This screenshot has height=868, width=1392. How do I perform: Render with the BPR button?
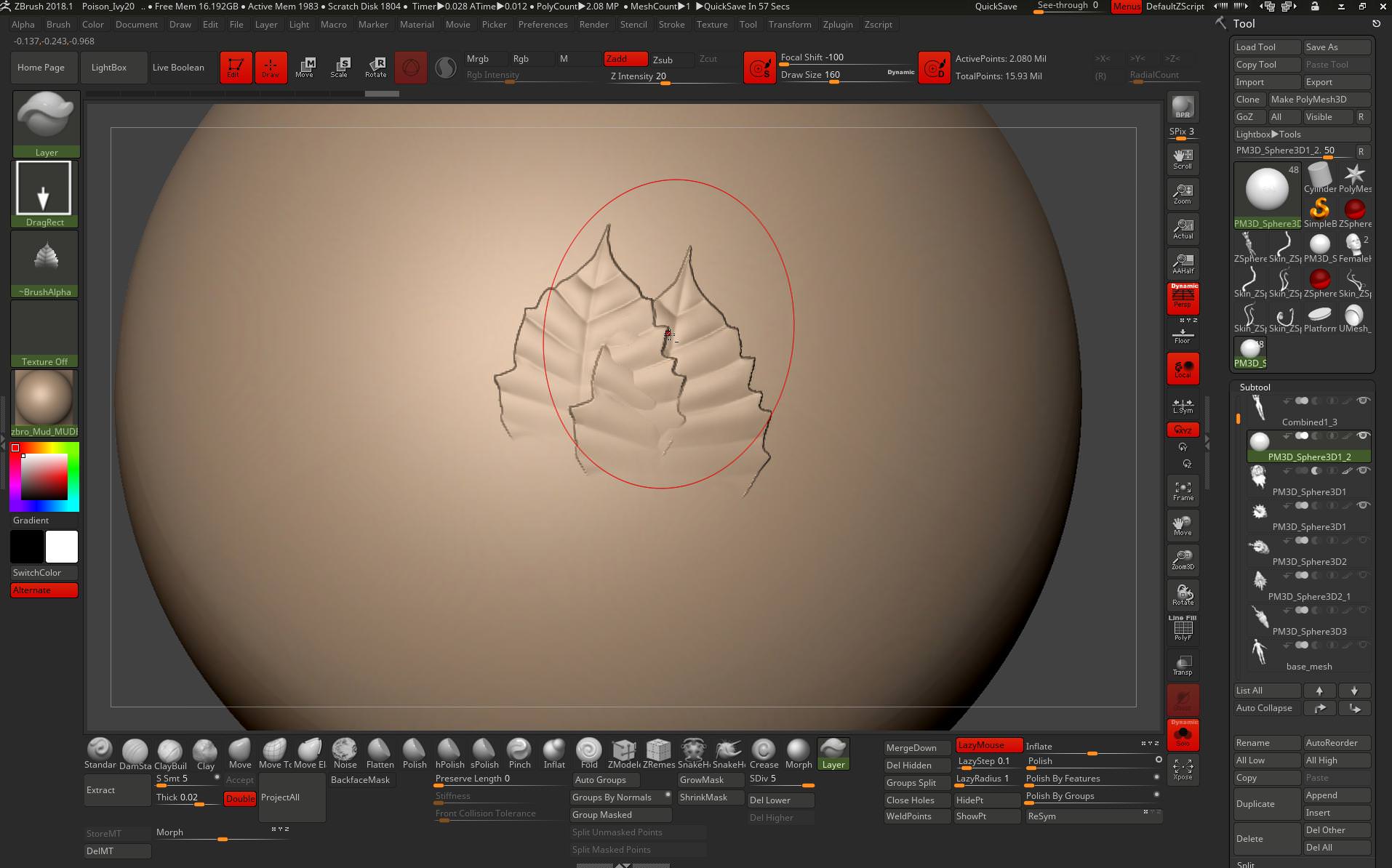pos(1183,107)
